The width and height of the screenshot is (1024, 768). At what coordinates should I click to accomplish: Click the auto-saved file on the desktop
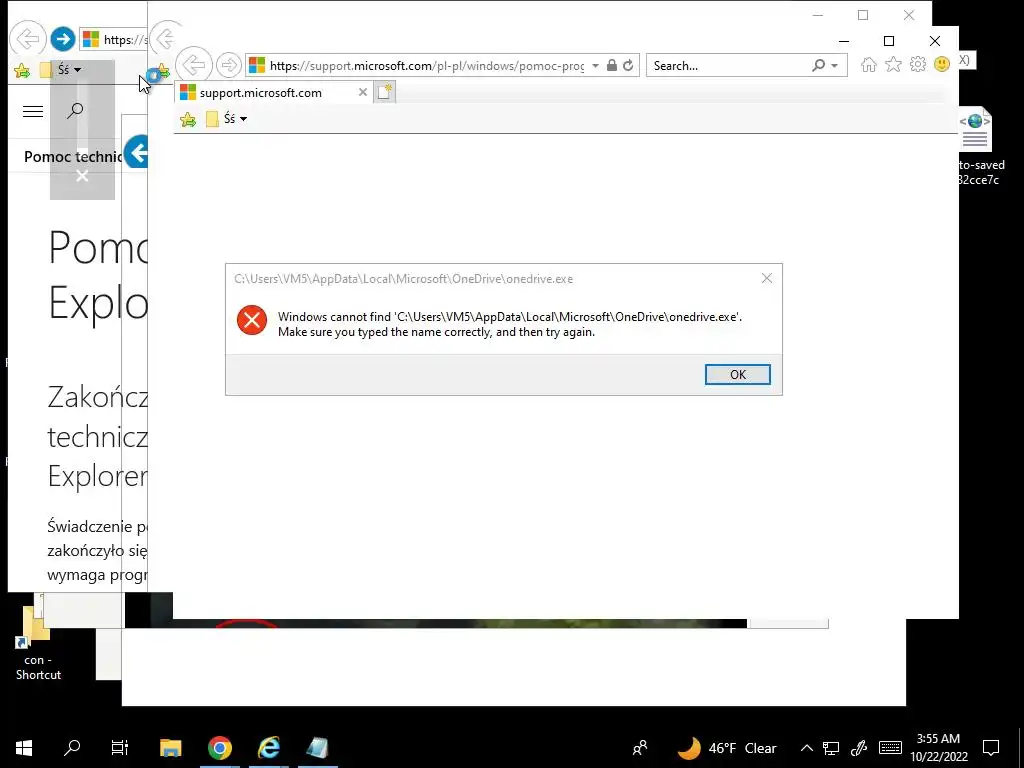tap(978, 148)
